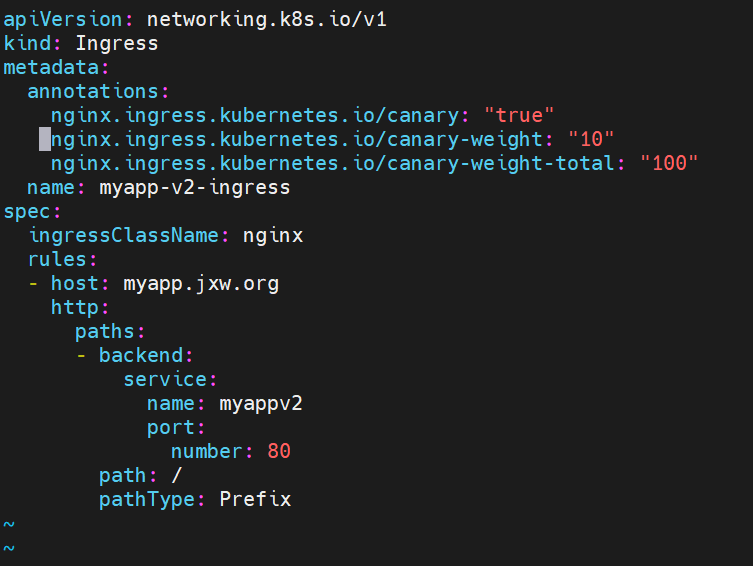Image resolution: width=753 pixels, height=566 pixels.
Task: Select the myapp-v2-ingress value
Action: click(195, 188)
